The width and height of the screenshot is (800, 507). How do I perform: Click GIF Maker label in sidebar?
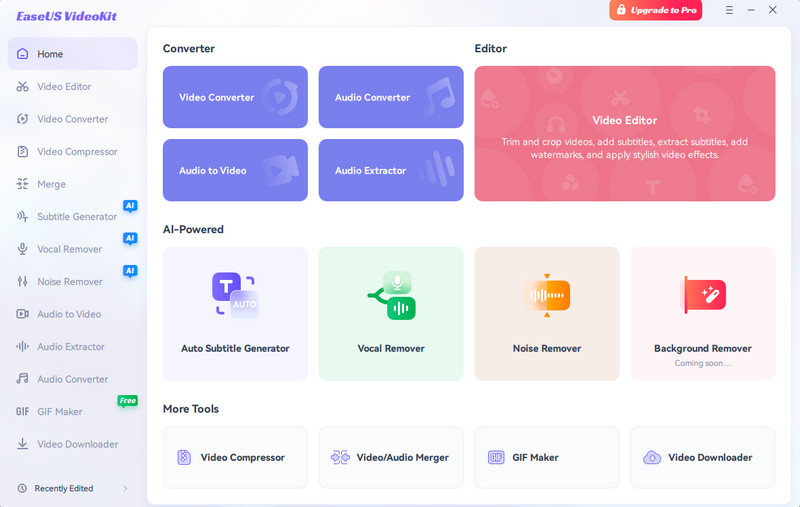60,412
